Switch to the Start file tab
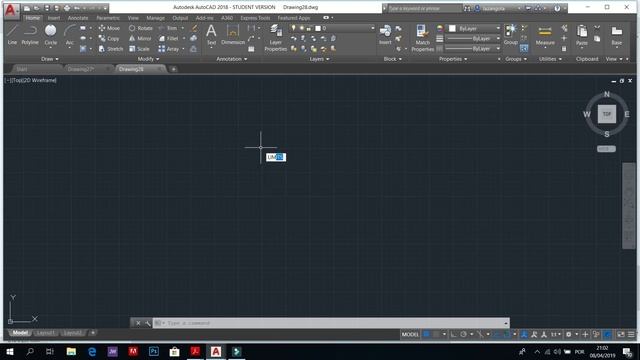 point(22,69)
